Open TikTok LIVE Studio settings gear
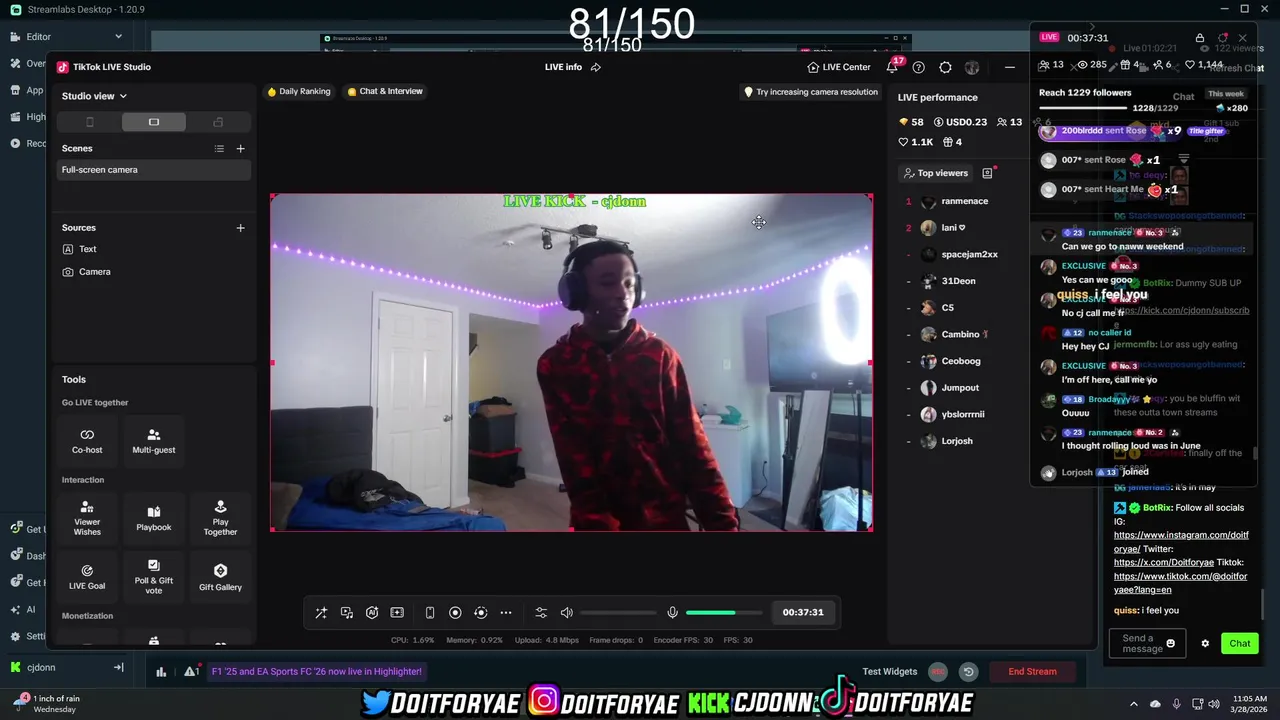Viewport: 1280px width, 720px height. [x=945, y=67]
